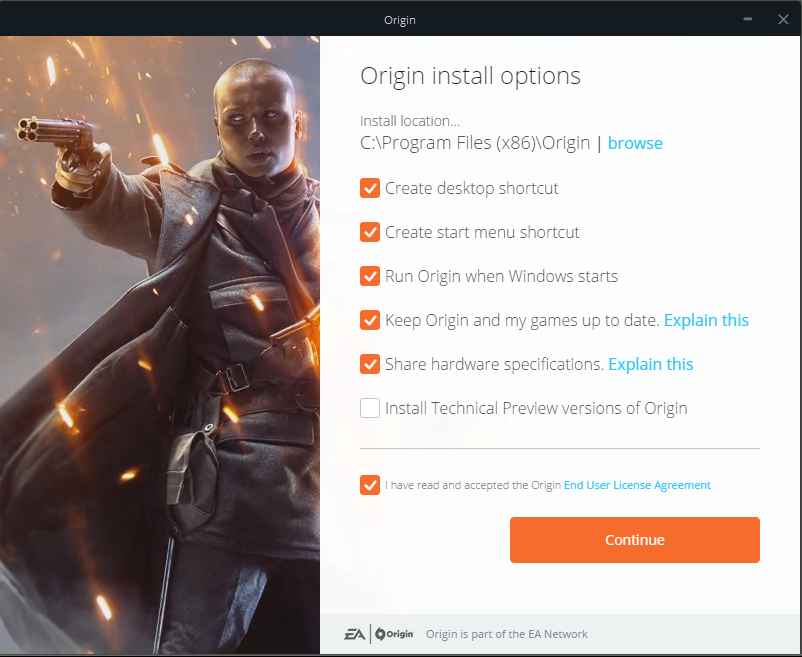802x657 pixels.
Task: Toggle the license agreement acceptance checkbox
Action: click(x=370, y=485)
